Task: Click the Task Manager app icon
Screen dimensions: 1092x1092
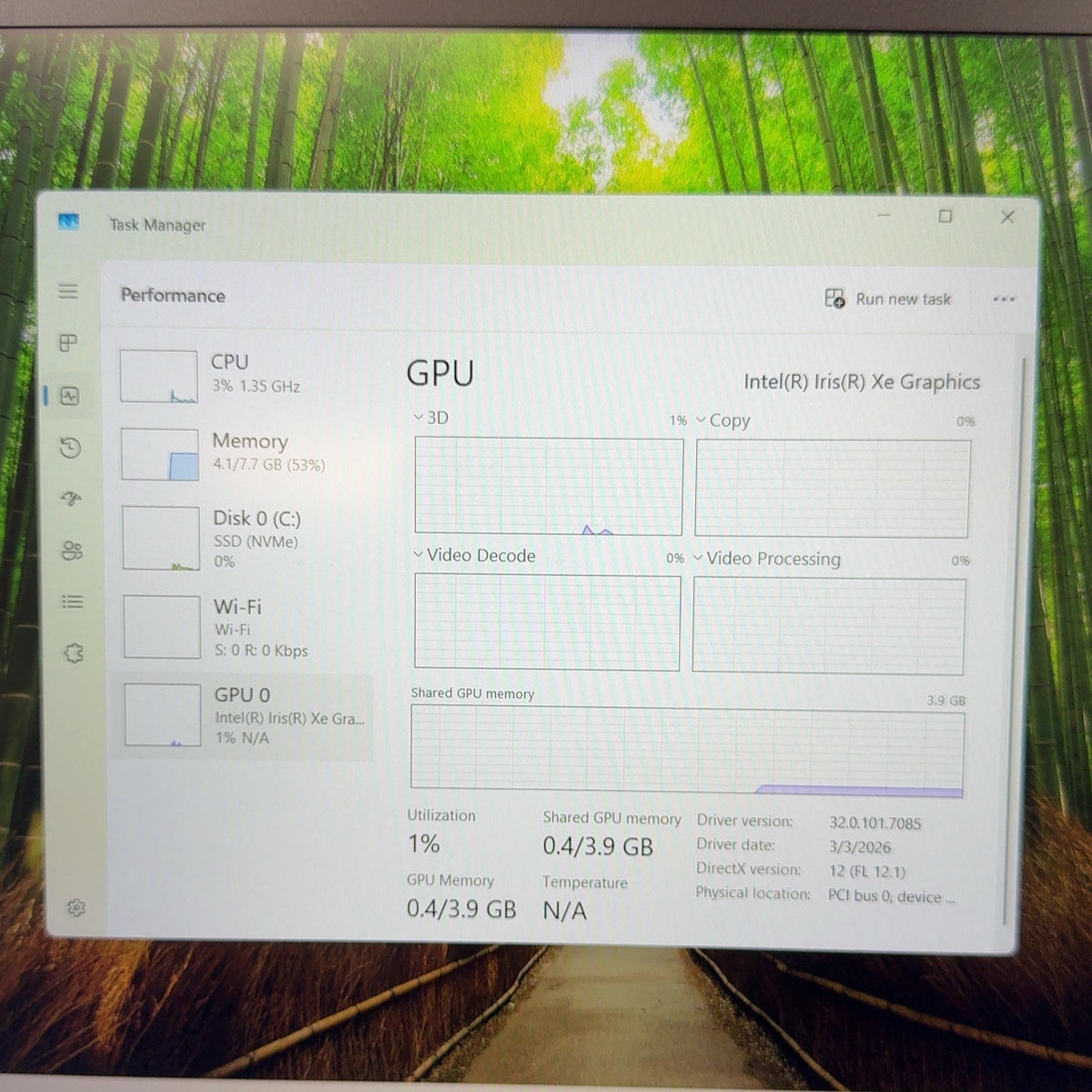Action: click(x=68, y=221)
